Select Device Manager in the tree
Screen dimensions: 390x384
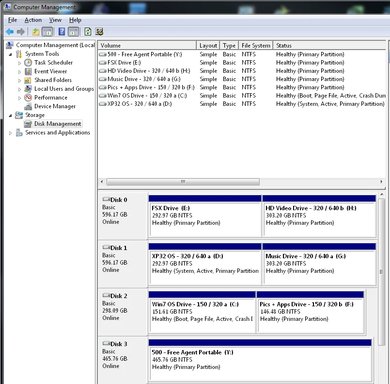(x=55, y=106)
